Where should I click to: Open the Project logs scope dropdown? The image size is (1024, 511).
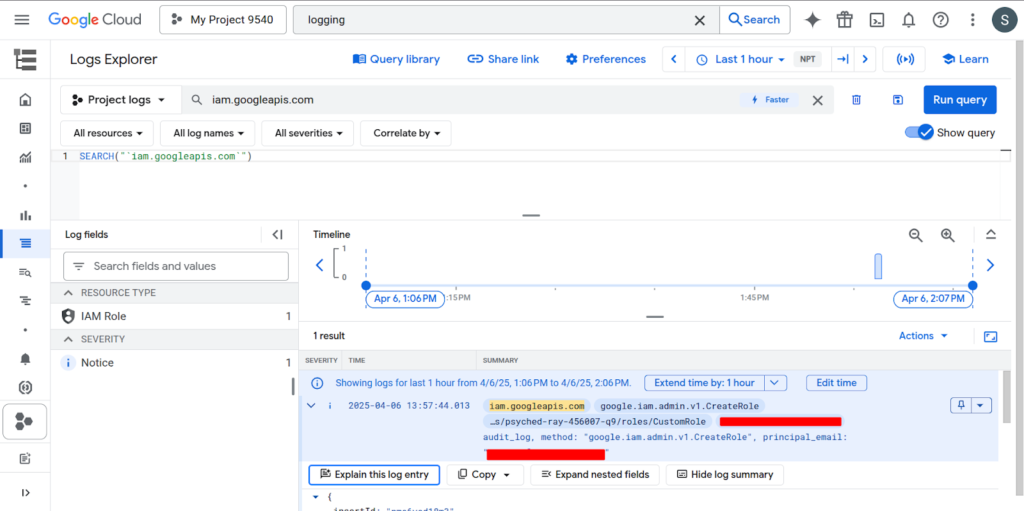click(120, 100)
